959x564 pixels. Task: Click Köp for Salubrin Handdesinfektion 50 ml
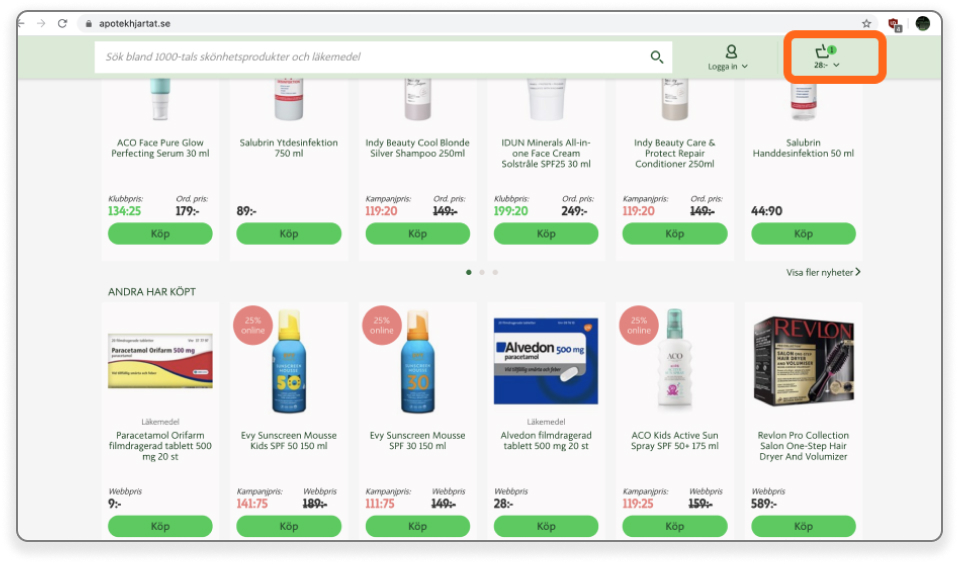click(x=803, y=233)
